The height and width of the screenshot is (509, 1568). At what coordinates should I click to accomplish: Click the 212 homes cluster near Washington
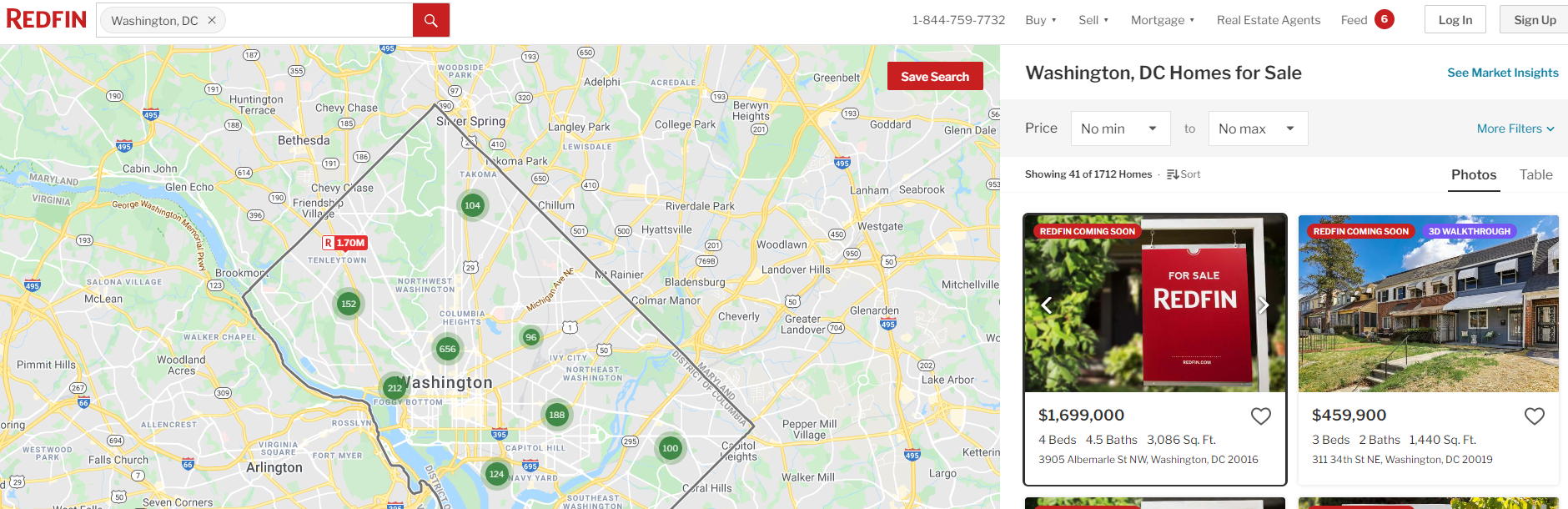(395, 388)
